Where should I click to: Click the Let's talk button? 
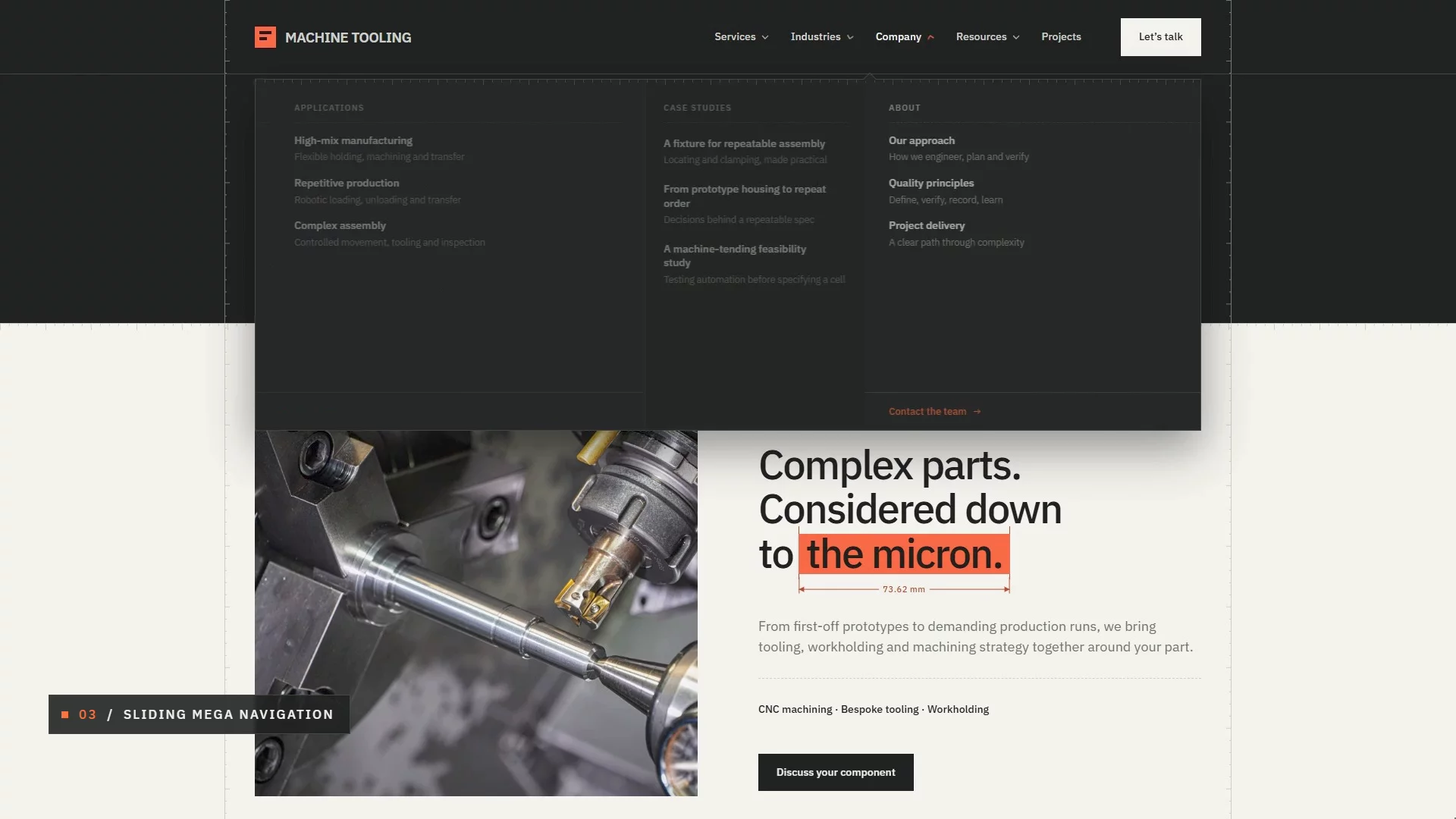point(1160,37)
